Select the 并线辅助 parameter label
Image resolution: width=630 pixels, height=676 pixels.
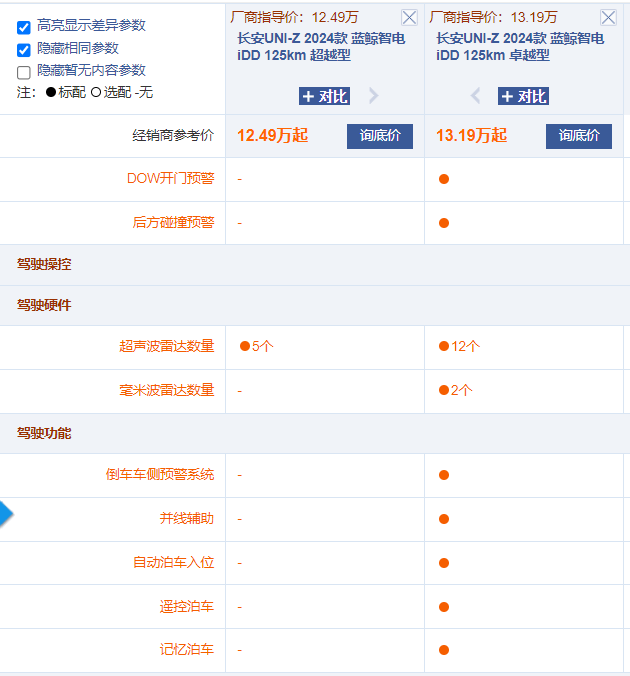187,518
